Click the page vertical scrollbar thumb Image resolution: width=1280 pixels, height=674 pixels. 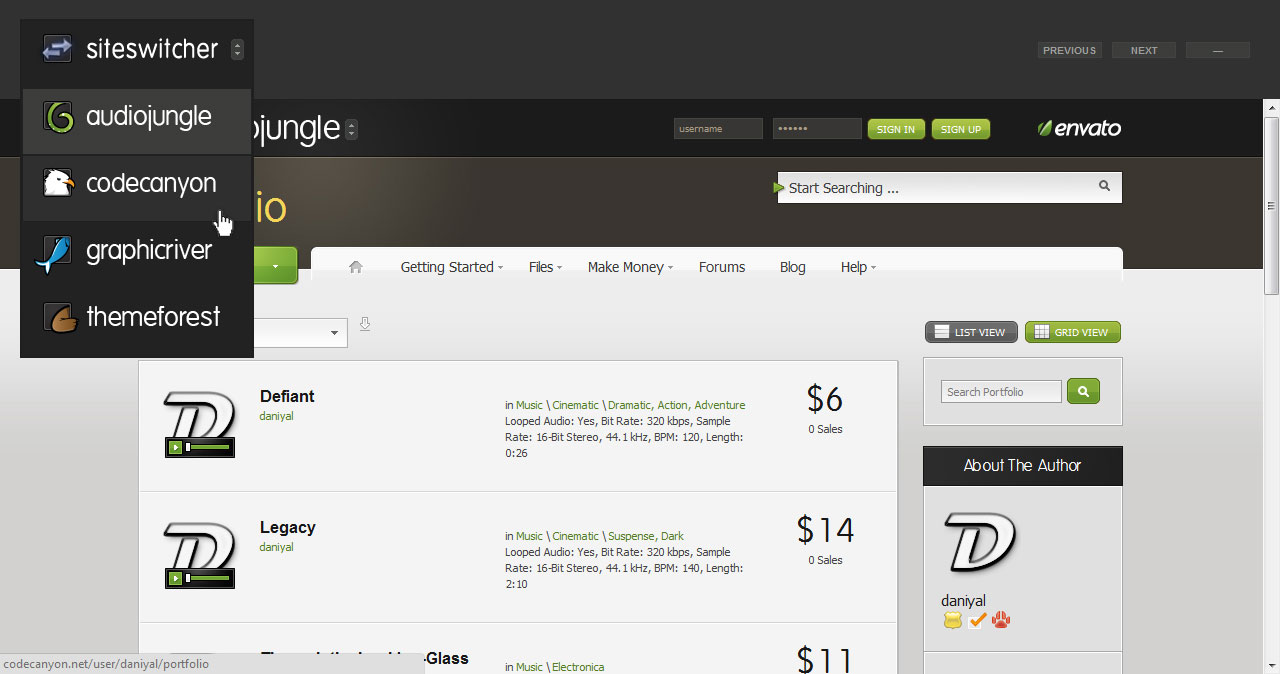pyautogui.click(x=1271, y=205)
